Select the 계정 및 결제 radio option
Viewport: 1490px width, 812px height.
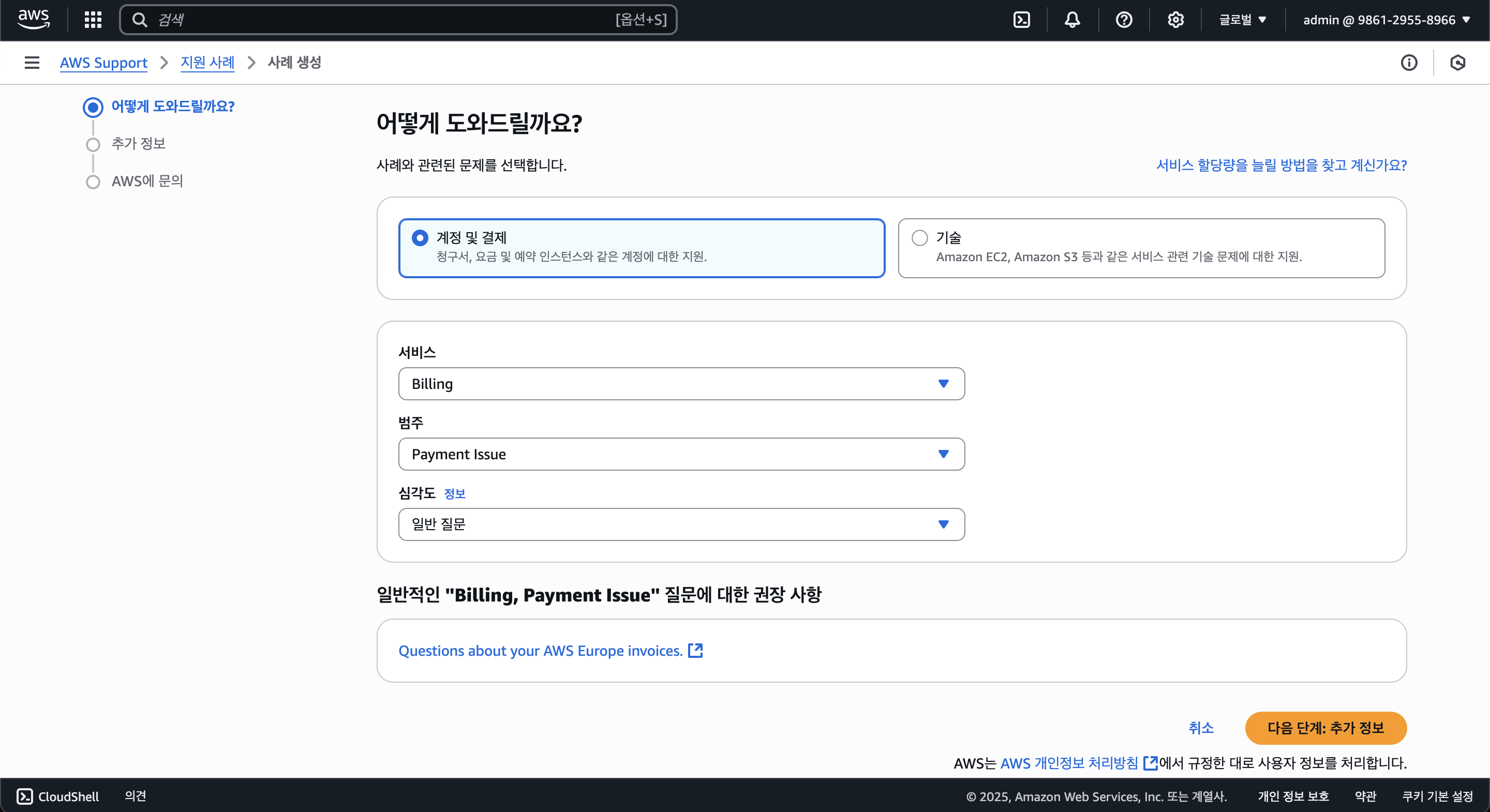pos(420,238)
